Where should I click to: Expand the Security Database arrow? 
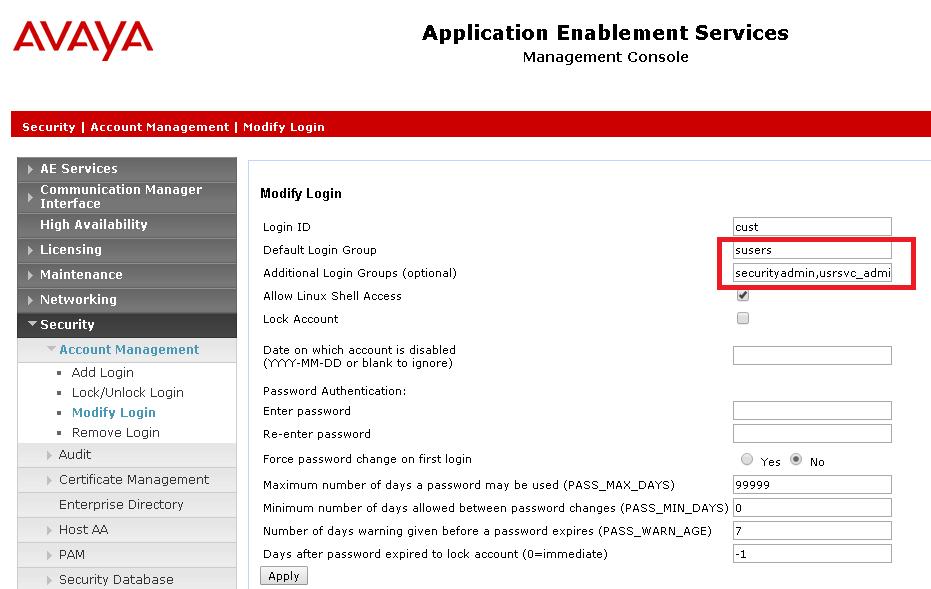point(49,580)
